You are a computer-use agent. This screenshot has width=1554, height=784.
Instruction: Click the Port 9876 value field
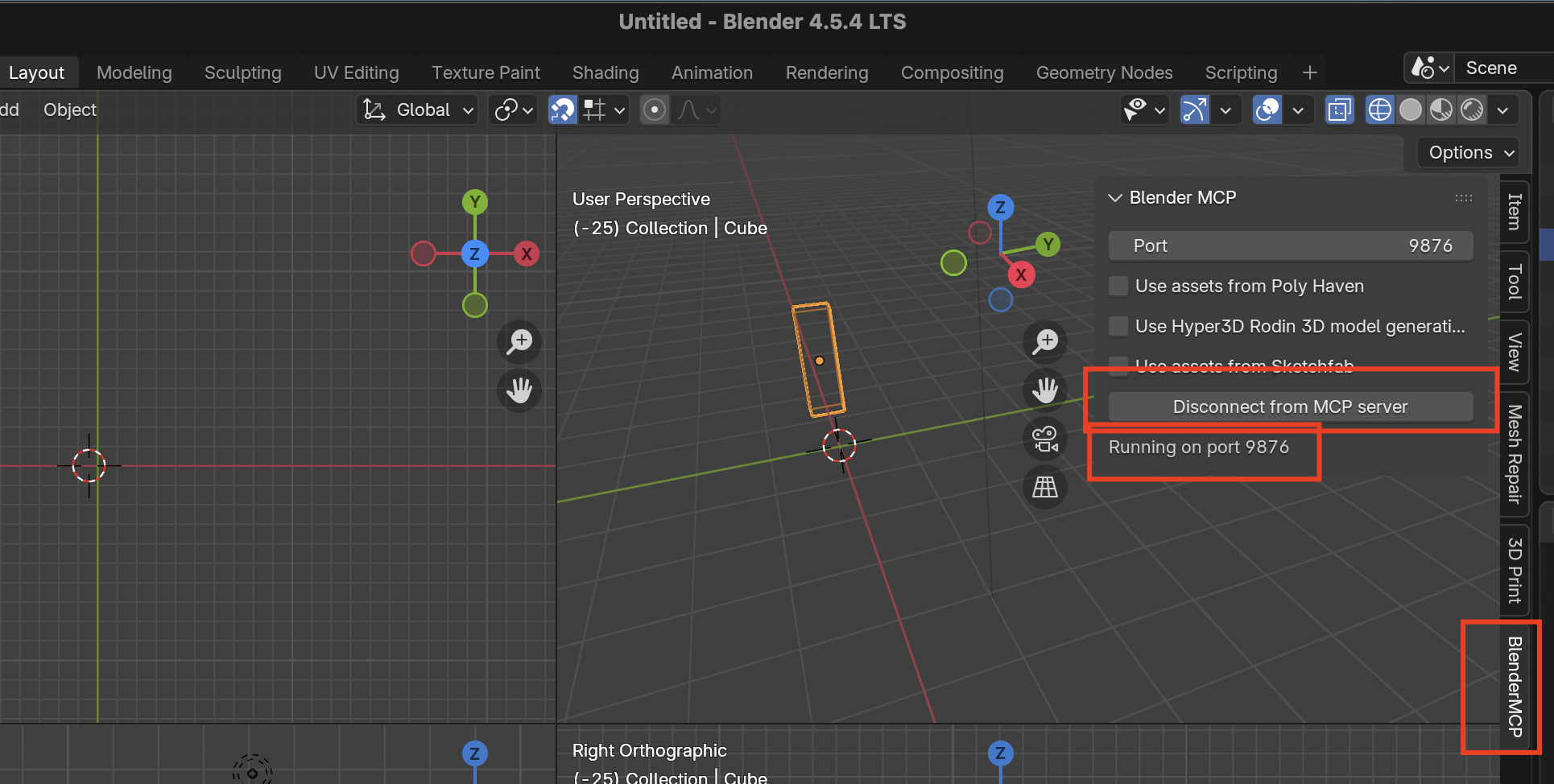(x=1290, y=246)
